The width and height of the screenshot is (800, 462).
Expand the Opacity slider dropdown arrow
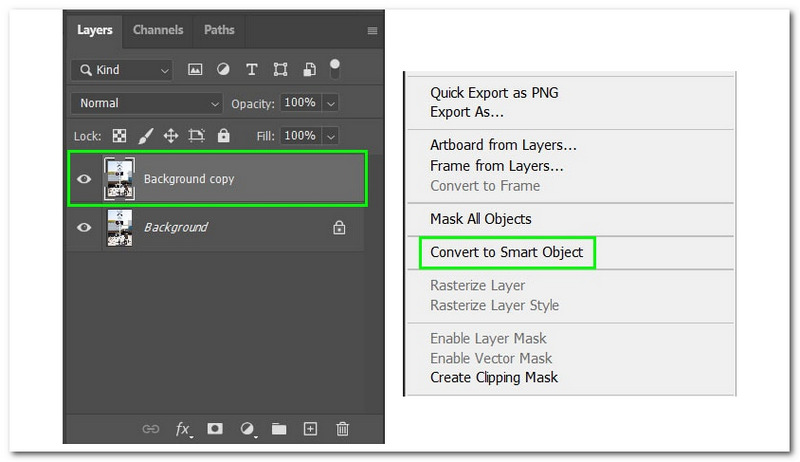tap(330, 103)
